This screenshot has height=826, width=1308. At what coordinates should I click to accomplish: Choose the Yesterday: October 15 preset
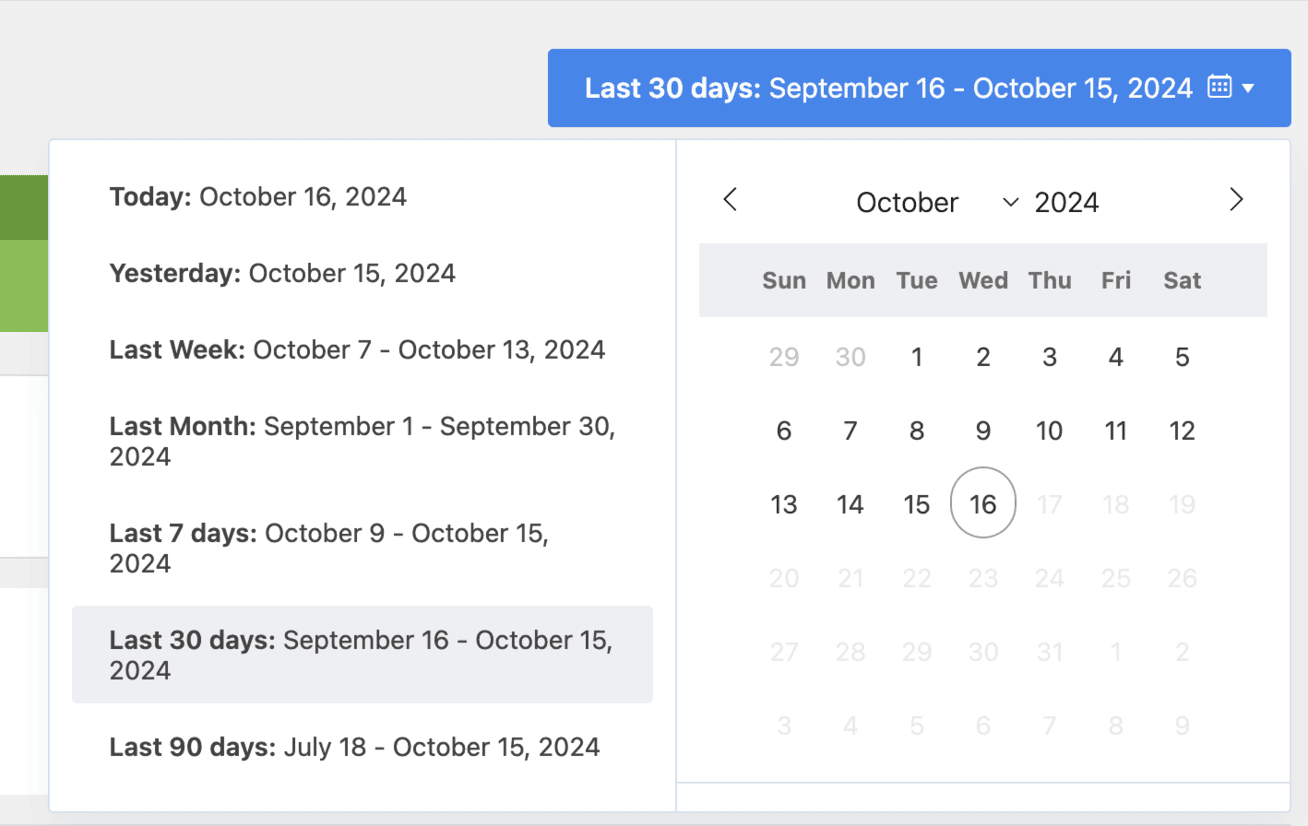pos(282,273)
